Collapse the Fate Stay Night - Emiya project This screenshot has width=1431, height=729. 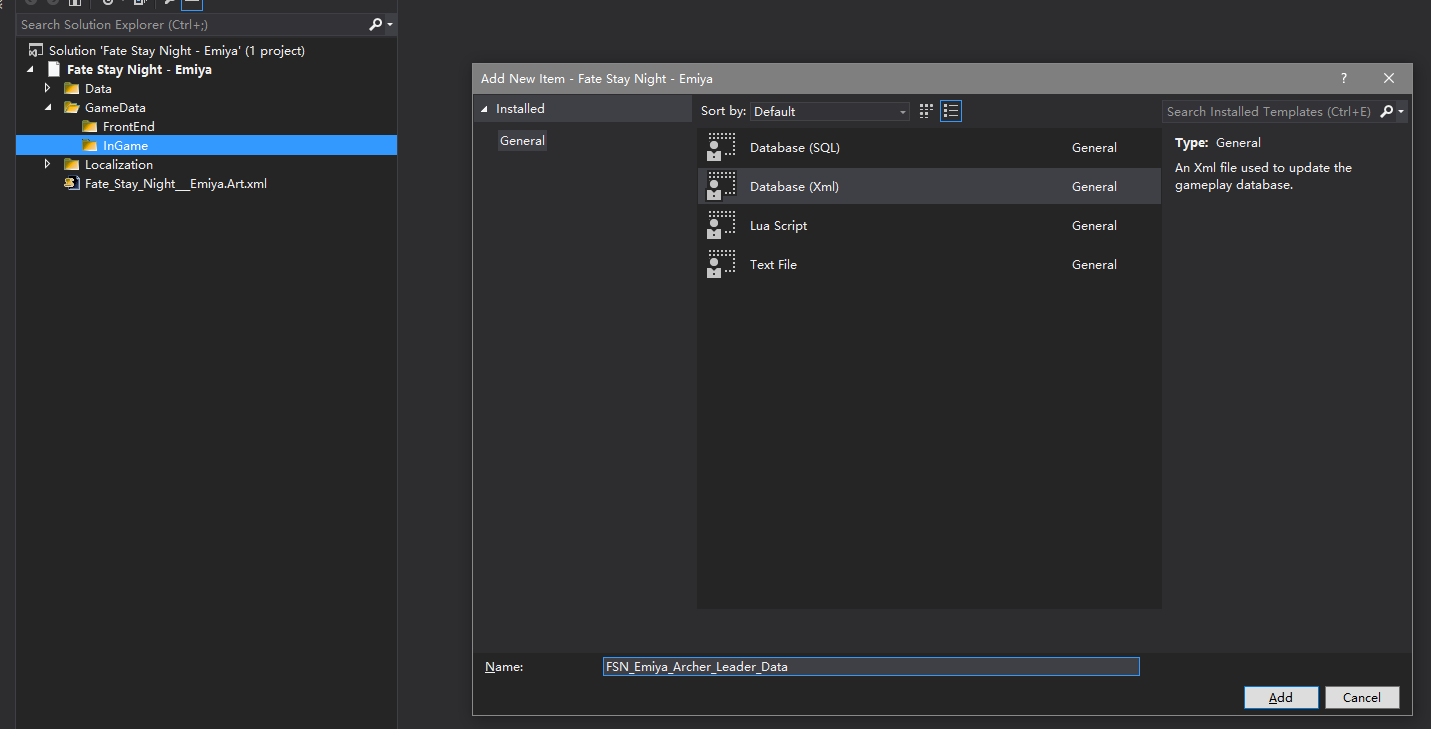coord(29,70)
